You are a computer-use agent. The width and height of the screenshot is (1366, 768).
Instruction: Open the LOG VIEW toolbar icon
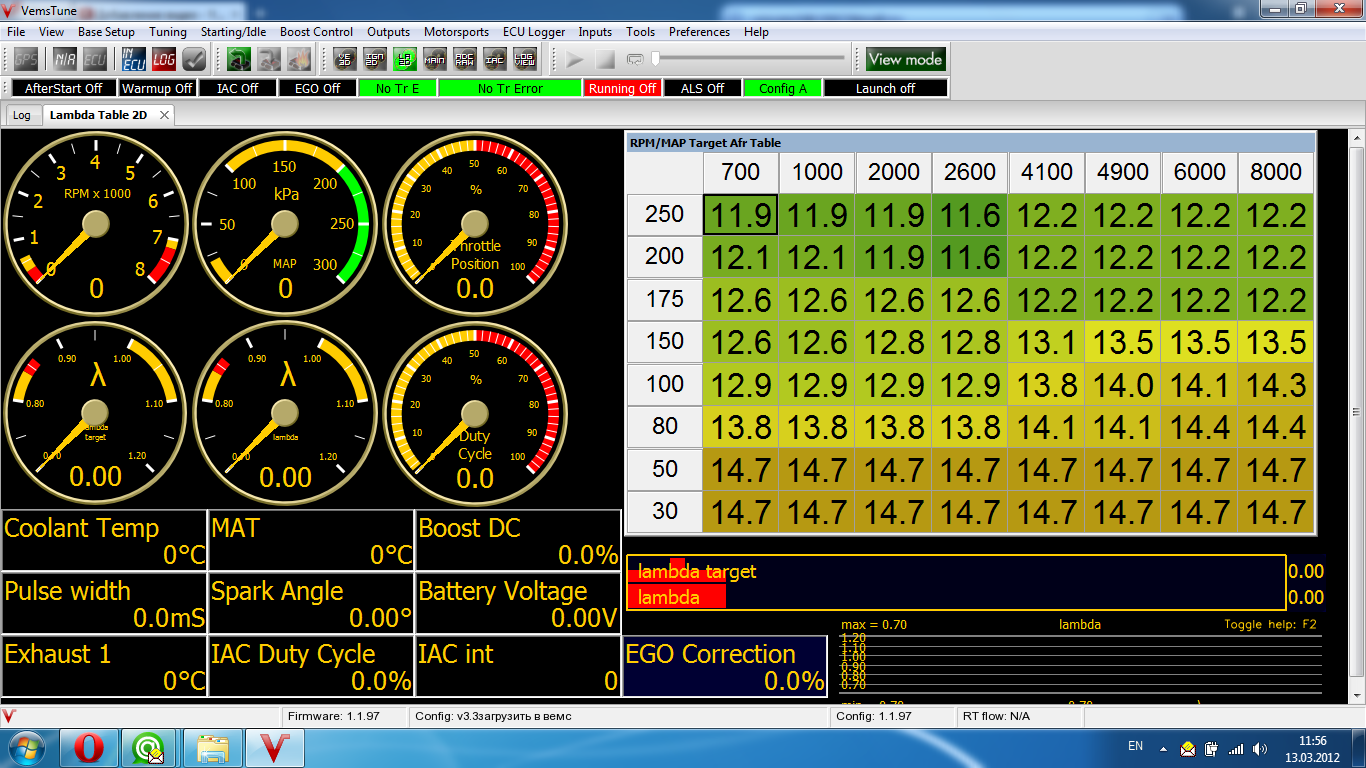[525, 59]
